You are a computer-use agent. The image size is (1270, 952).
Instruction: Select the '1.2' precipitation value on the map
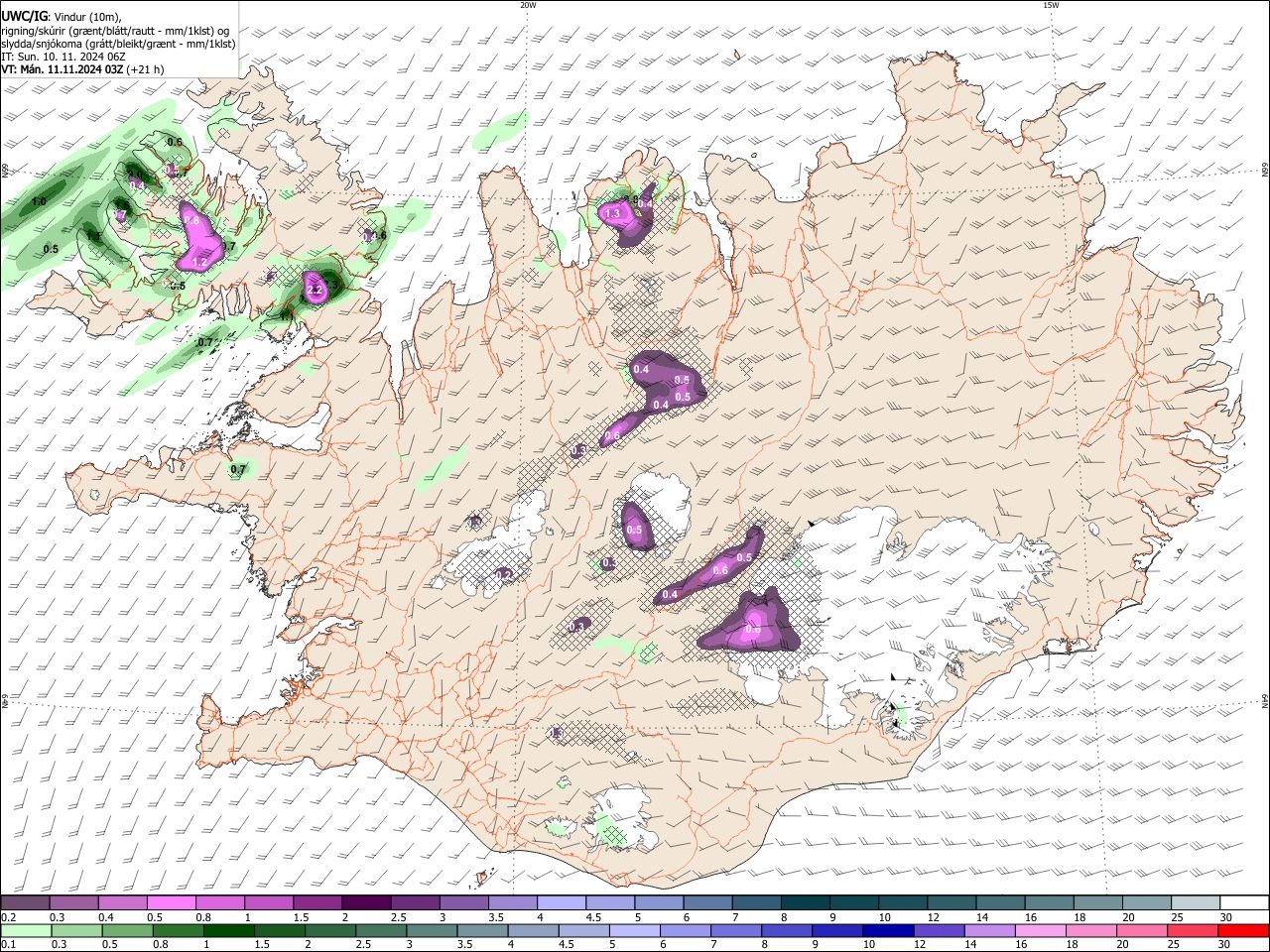click(199, 263)
